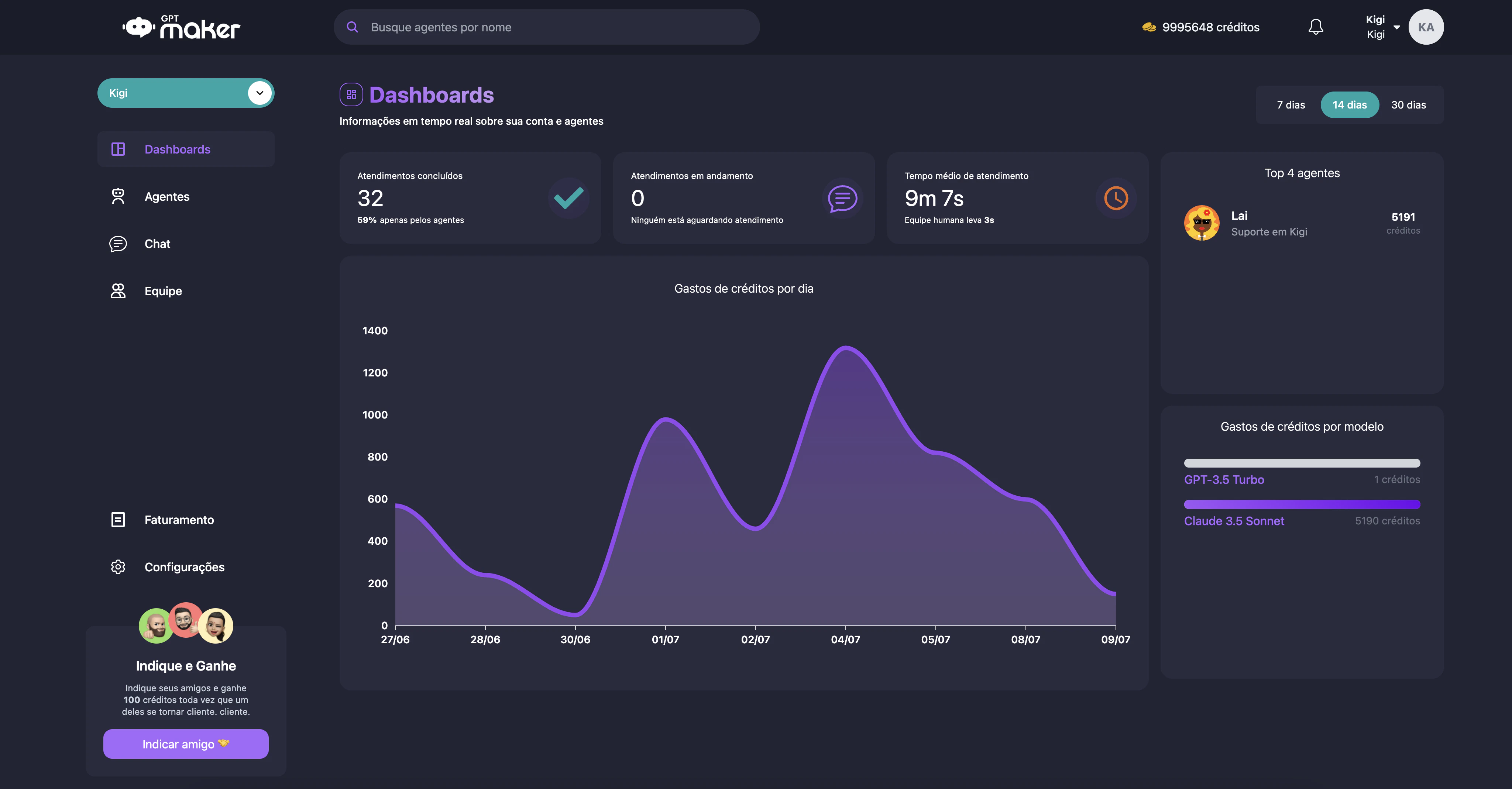Image resolution: width=1512 pixels, height=789 pixels.
Task: Go to Dashboards in sidebar
Action: 177,149
